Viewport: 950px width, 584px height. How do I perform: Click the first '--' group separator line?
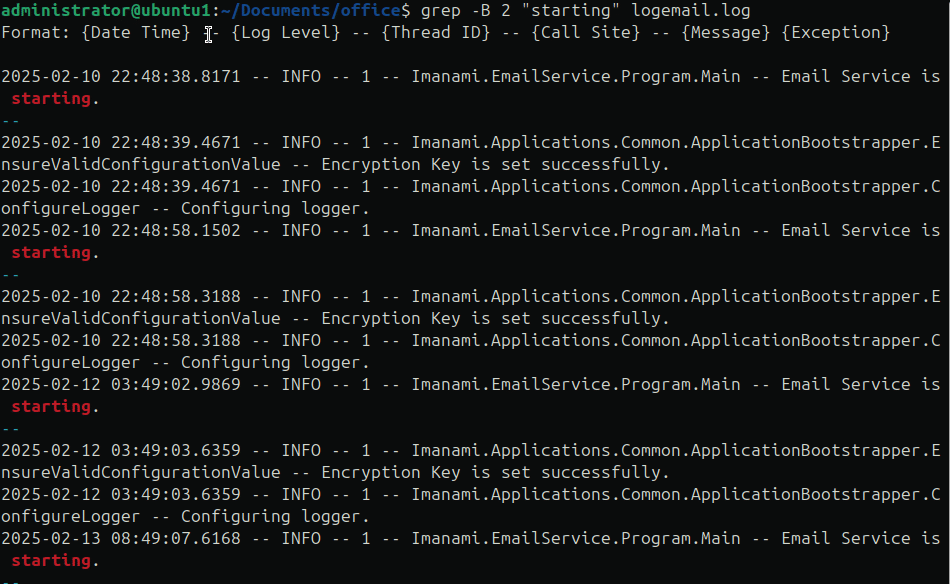point(11,121)
